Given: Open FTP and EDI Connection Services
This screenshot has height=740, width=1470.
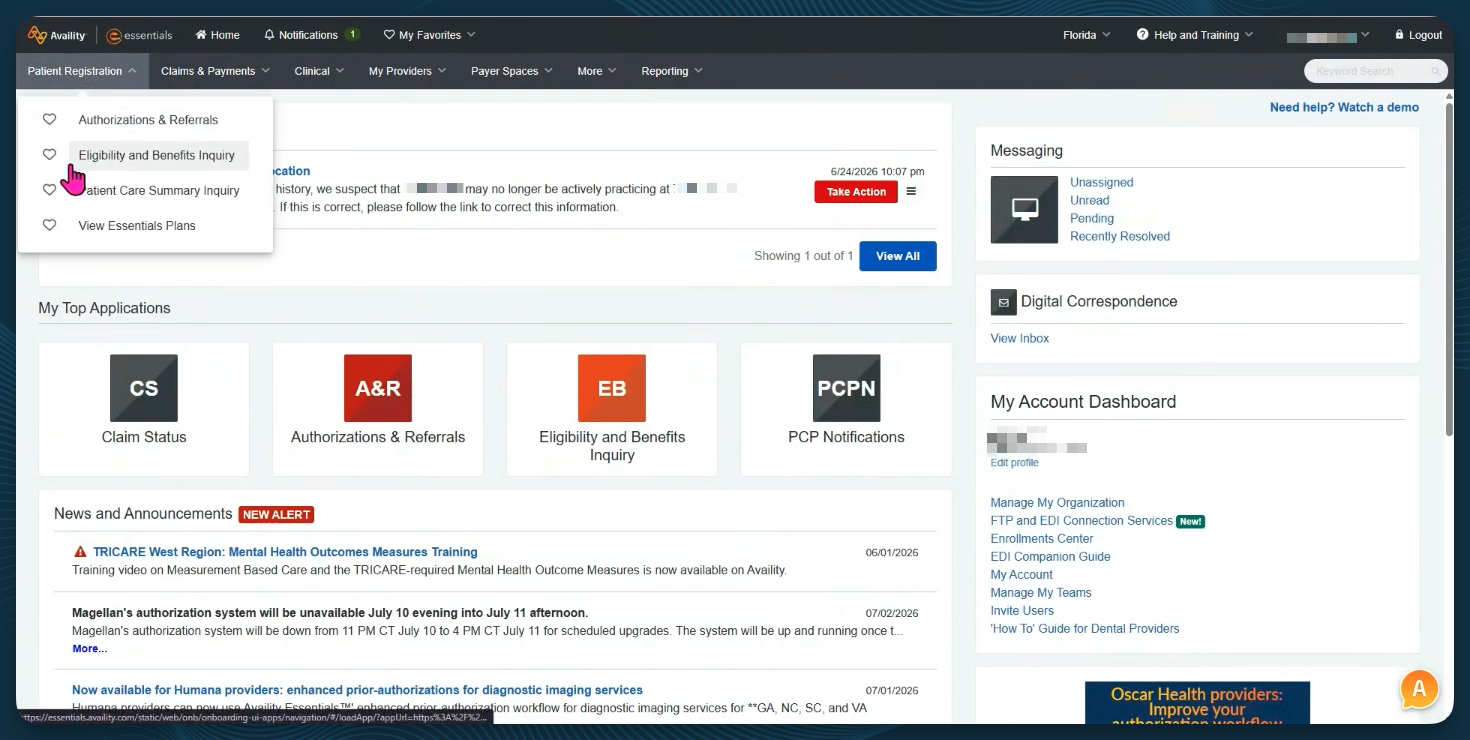Looking at the screenshot, I should [x=1081, y=521].
